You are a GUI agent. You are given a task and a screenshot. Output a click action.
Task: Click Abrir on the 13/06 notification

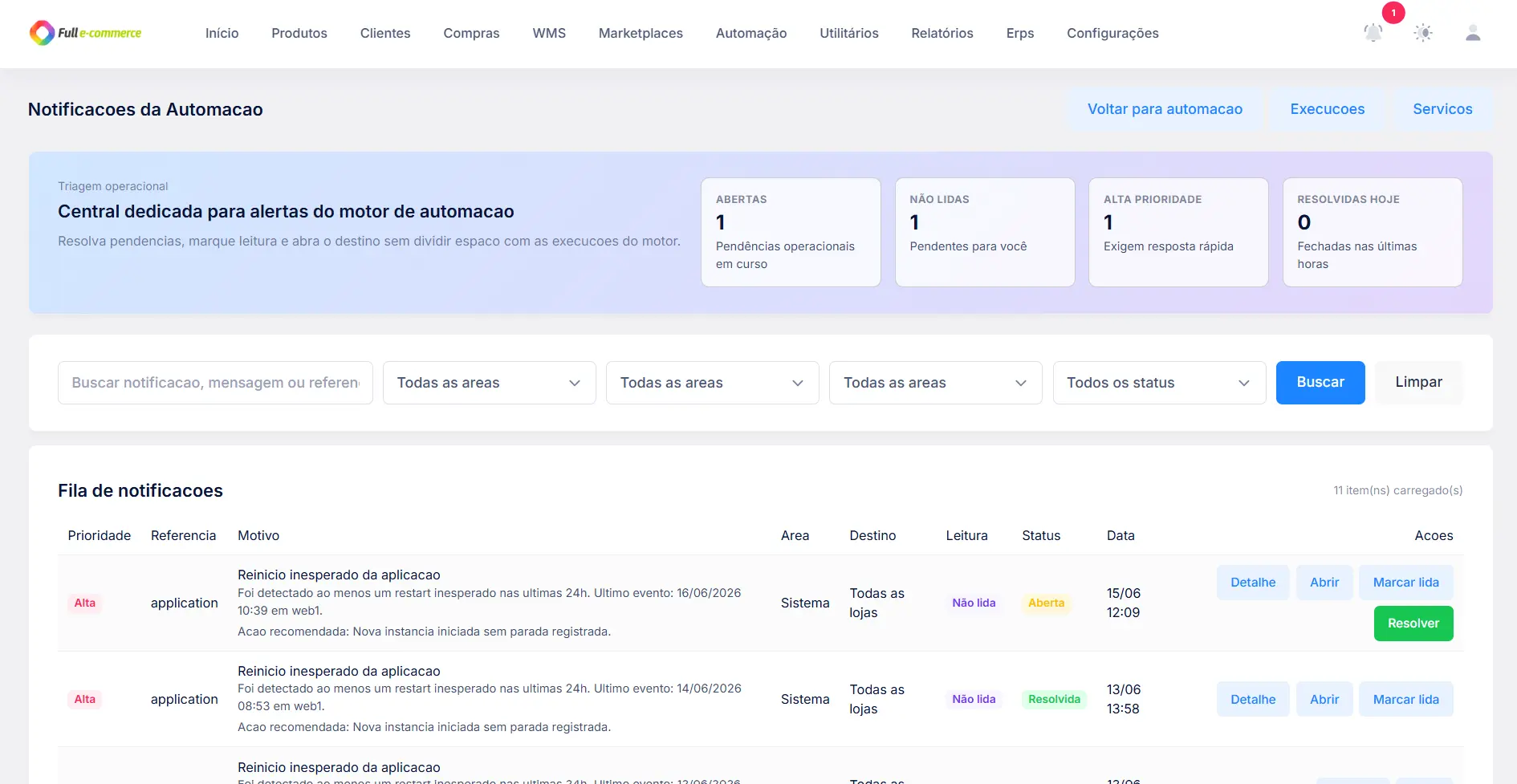pyautogui.click(x=1324, y=700)
